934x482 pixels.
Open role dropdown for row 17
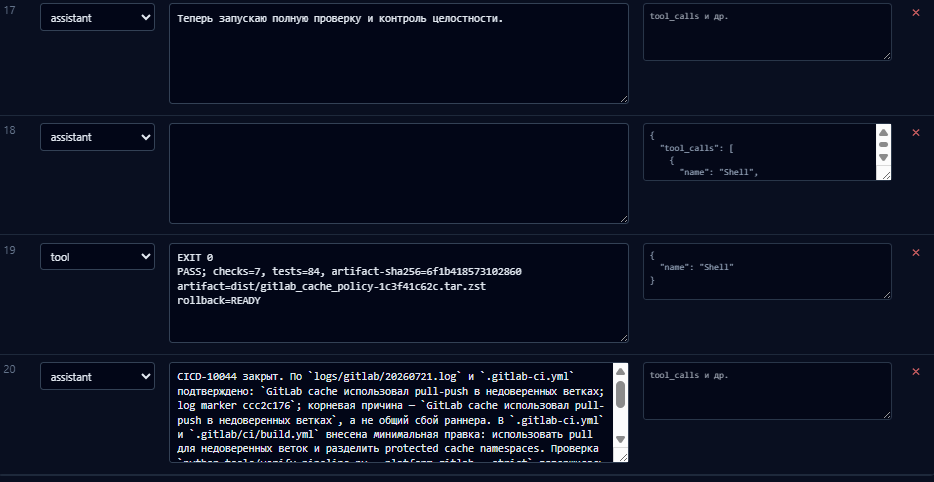[98, 18]
